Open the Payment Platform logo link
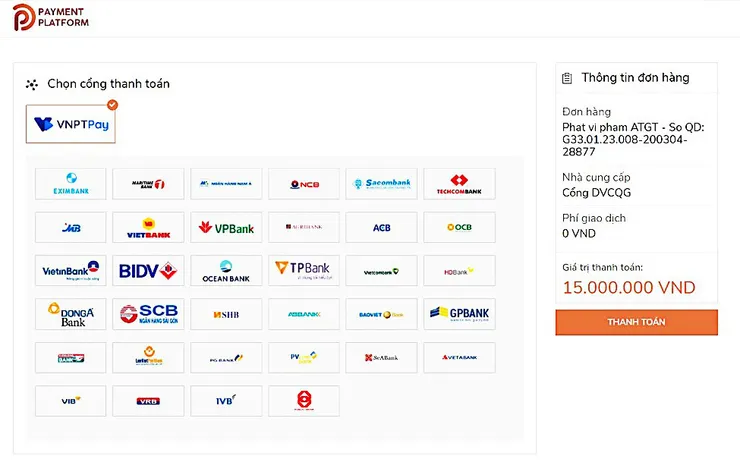 click(50, 17)
